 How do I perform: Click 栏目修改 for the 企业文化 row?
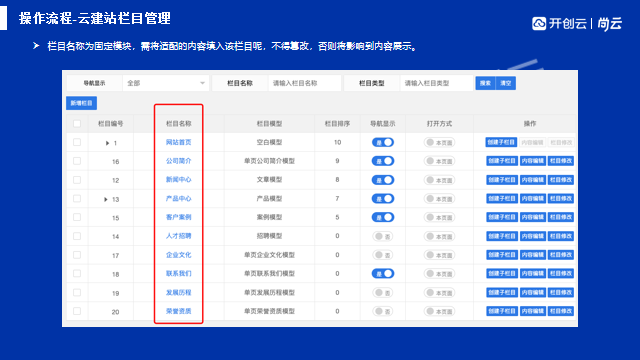click(561, 255)
